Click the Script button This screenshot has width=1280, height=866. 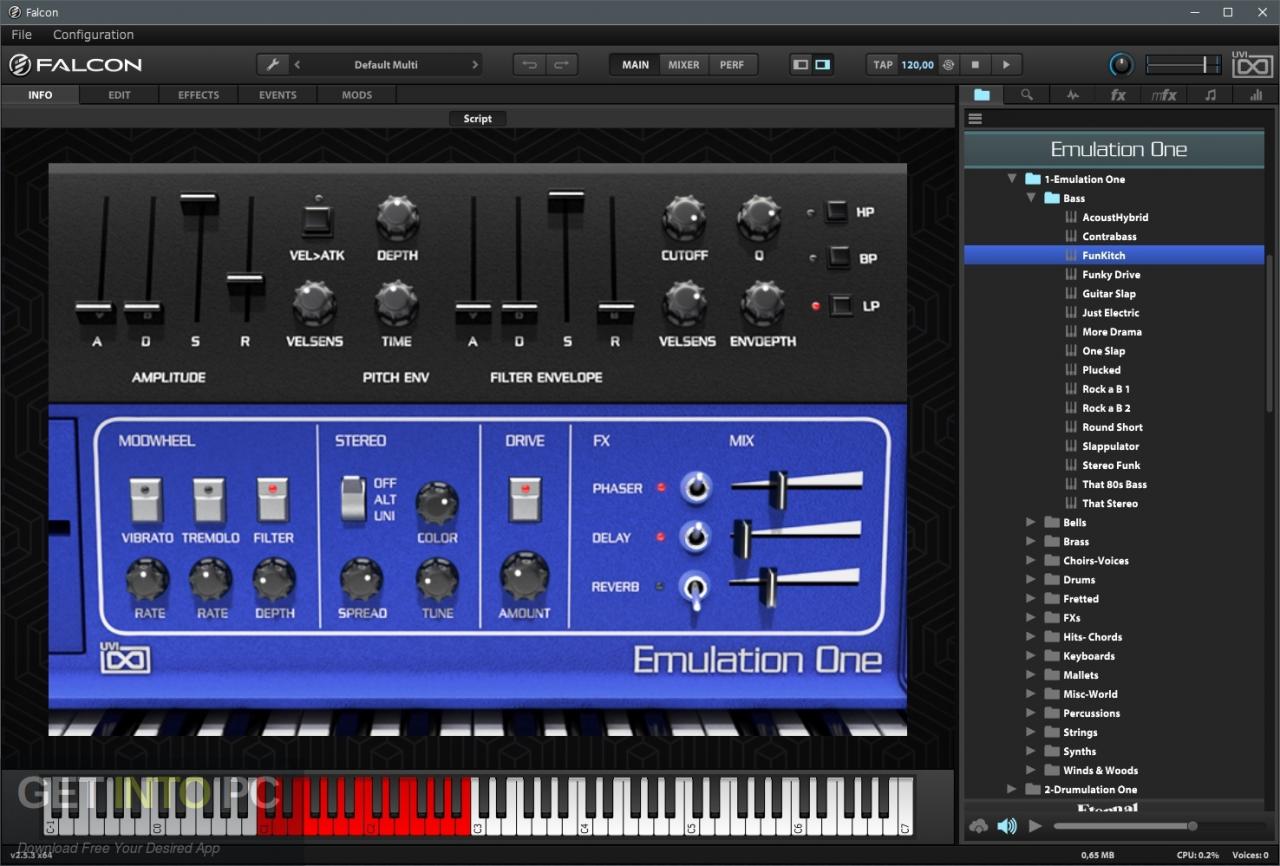478,118
